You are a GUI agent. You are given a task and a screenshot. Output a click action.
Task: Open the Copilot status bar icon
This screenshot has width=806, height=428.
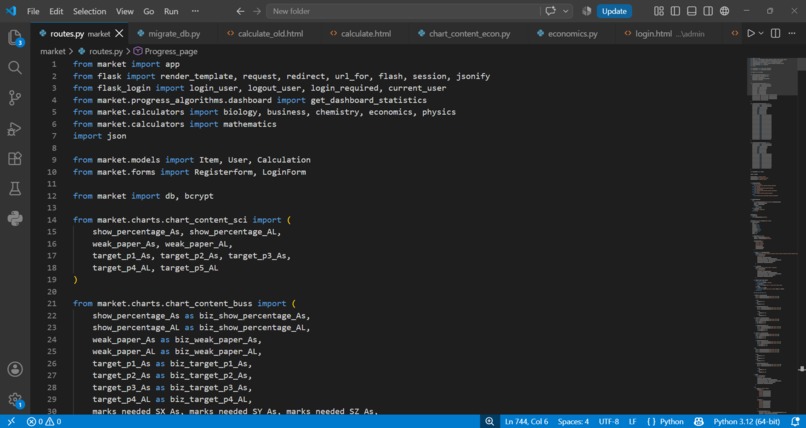tap(699, 421)
